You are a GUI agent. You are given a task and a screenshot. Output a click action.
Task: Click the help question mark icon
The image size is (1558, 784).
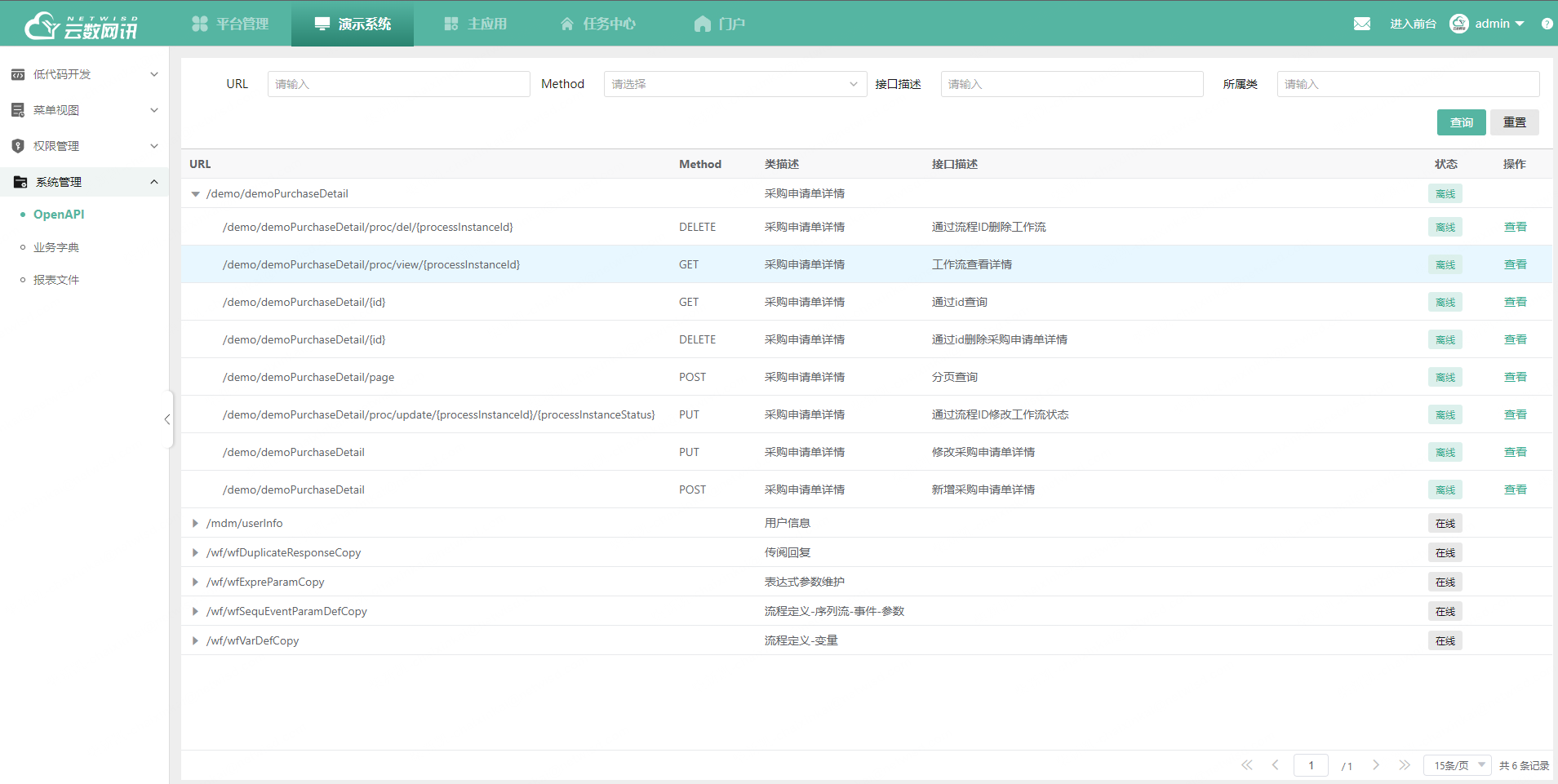(1547, 23)
